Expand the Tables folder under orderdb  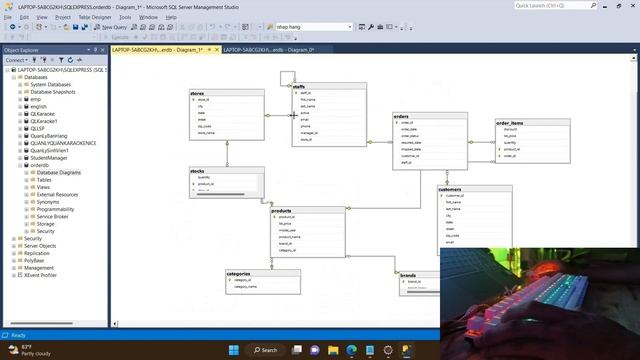[27, 180]
